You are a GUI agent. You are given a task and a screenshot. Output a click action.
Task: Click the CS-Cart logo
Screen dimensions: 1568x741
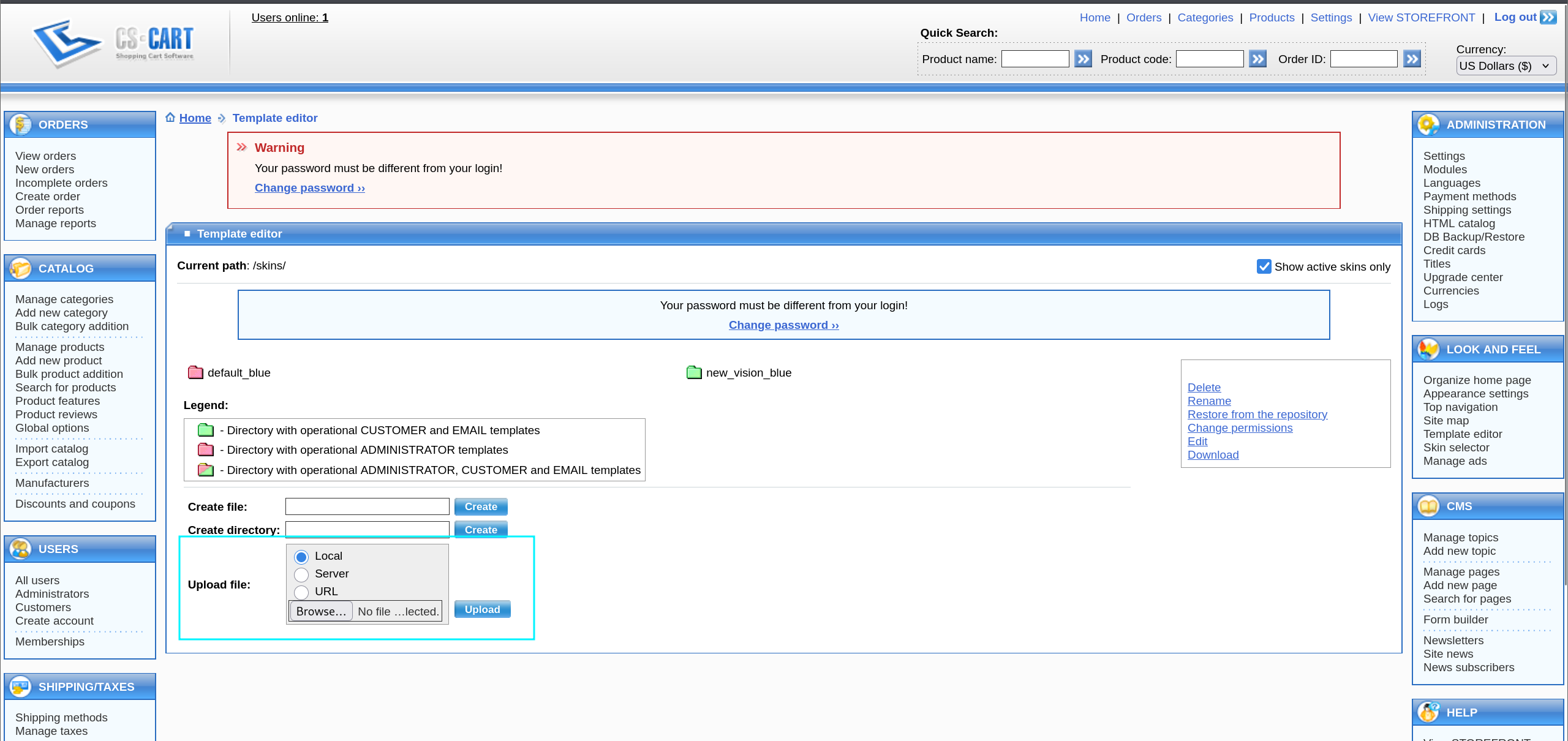pyautogui.click(x=113, y=42)
